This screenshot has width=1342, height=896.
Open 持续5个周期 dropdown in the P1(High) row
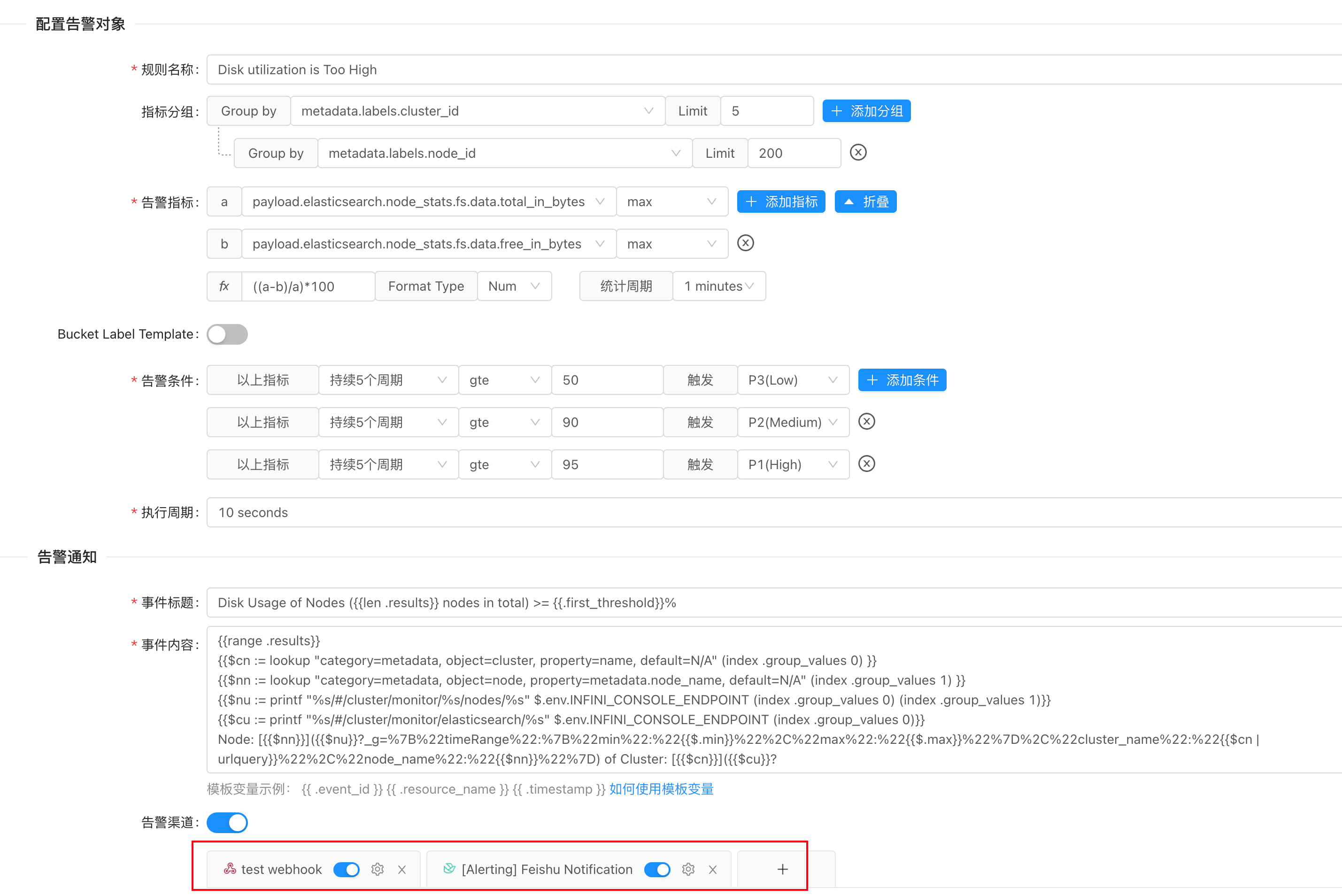(388, 464)
